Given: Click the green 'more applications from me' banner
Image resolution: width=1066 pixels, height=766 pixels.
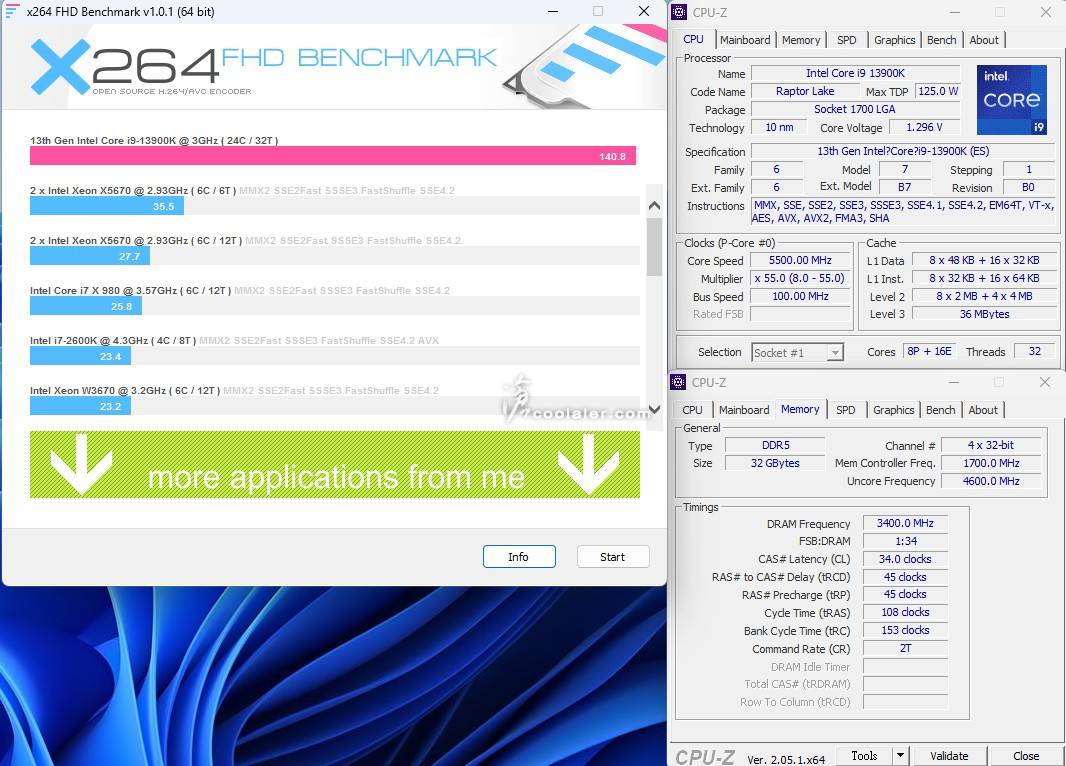Looking at the screenshot, I should click(x=334, y=465).
